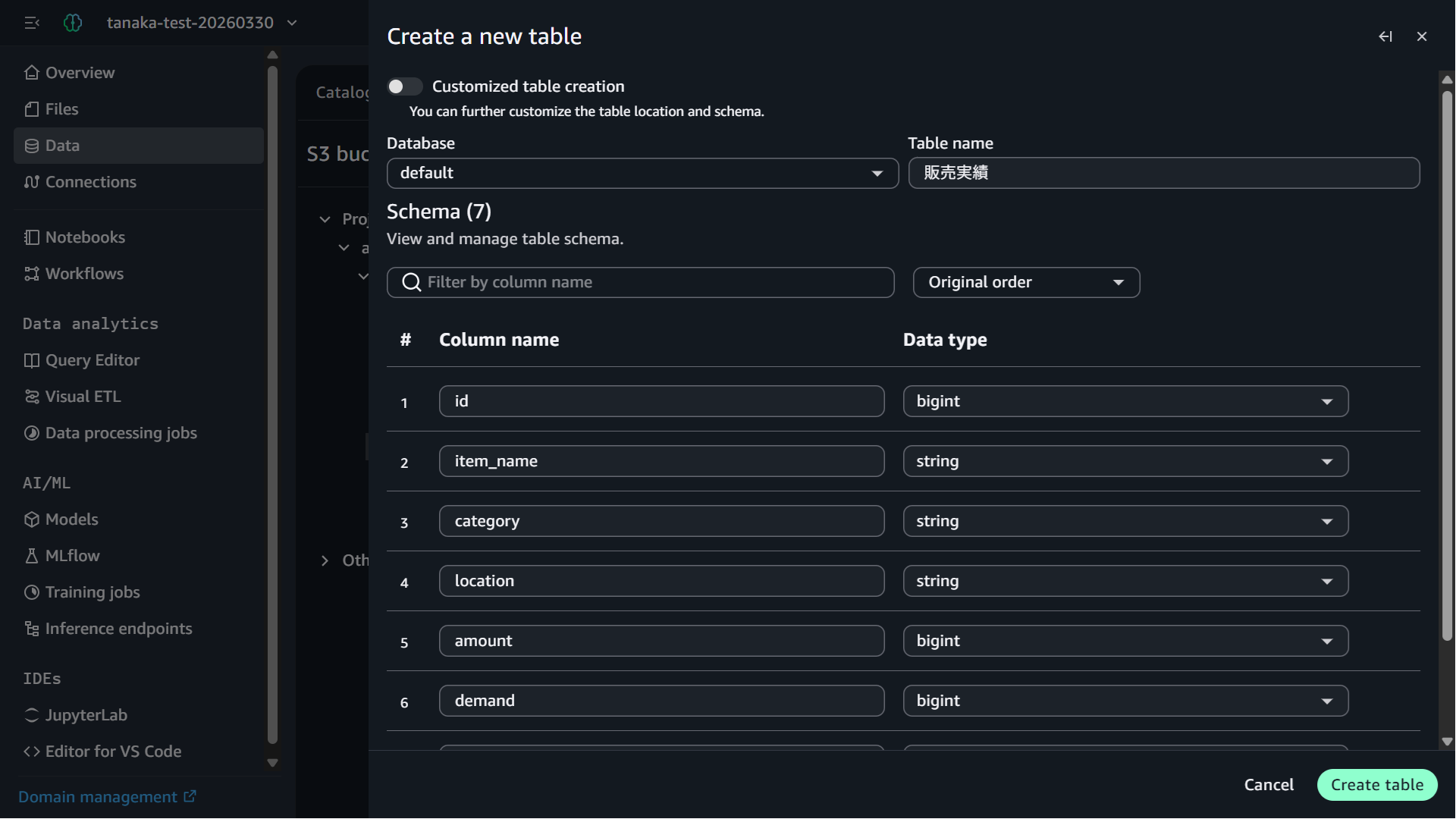Open Notebooks in the sidebar
This screenshot has height=819, width=1456.
tap(139, 237)
